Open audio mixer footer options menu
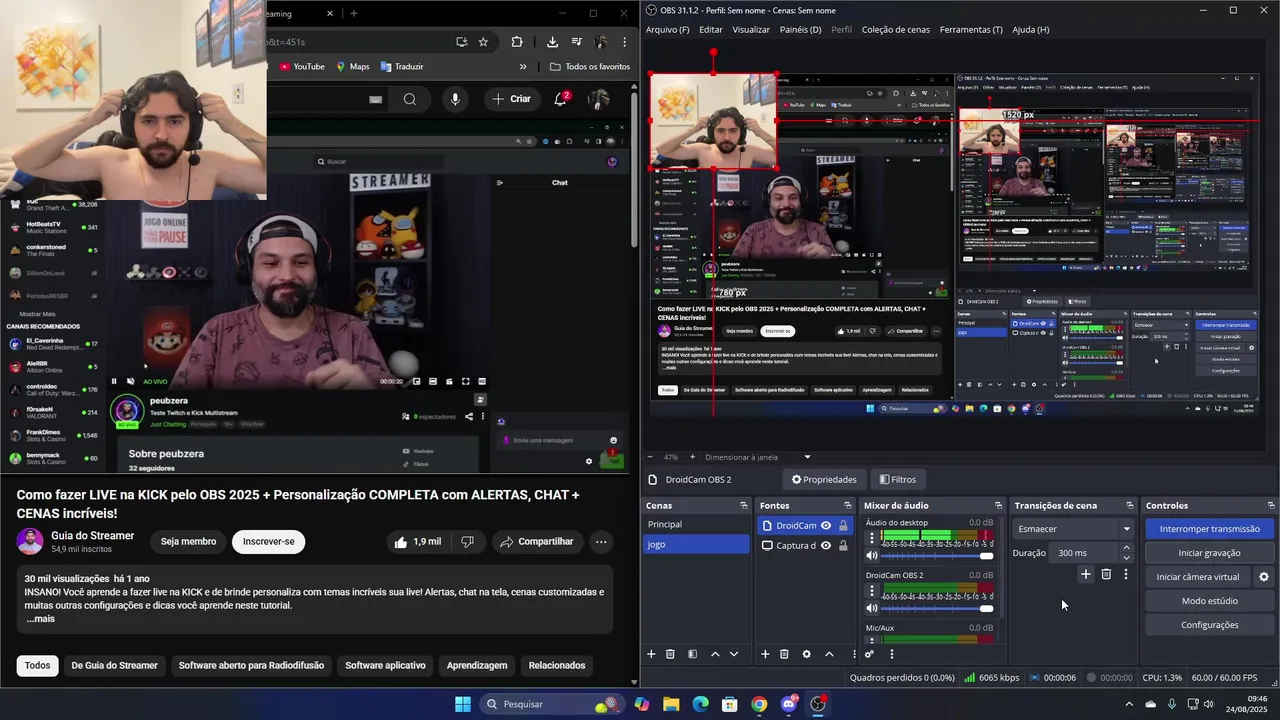The height and width of the screenshot is (720, 1280). 892,654
